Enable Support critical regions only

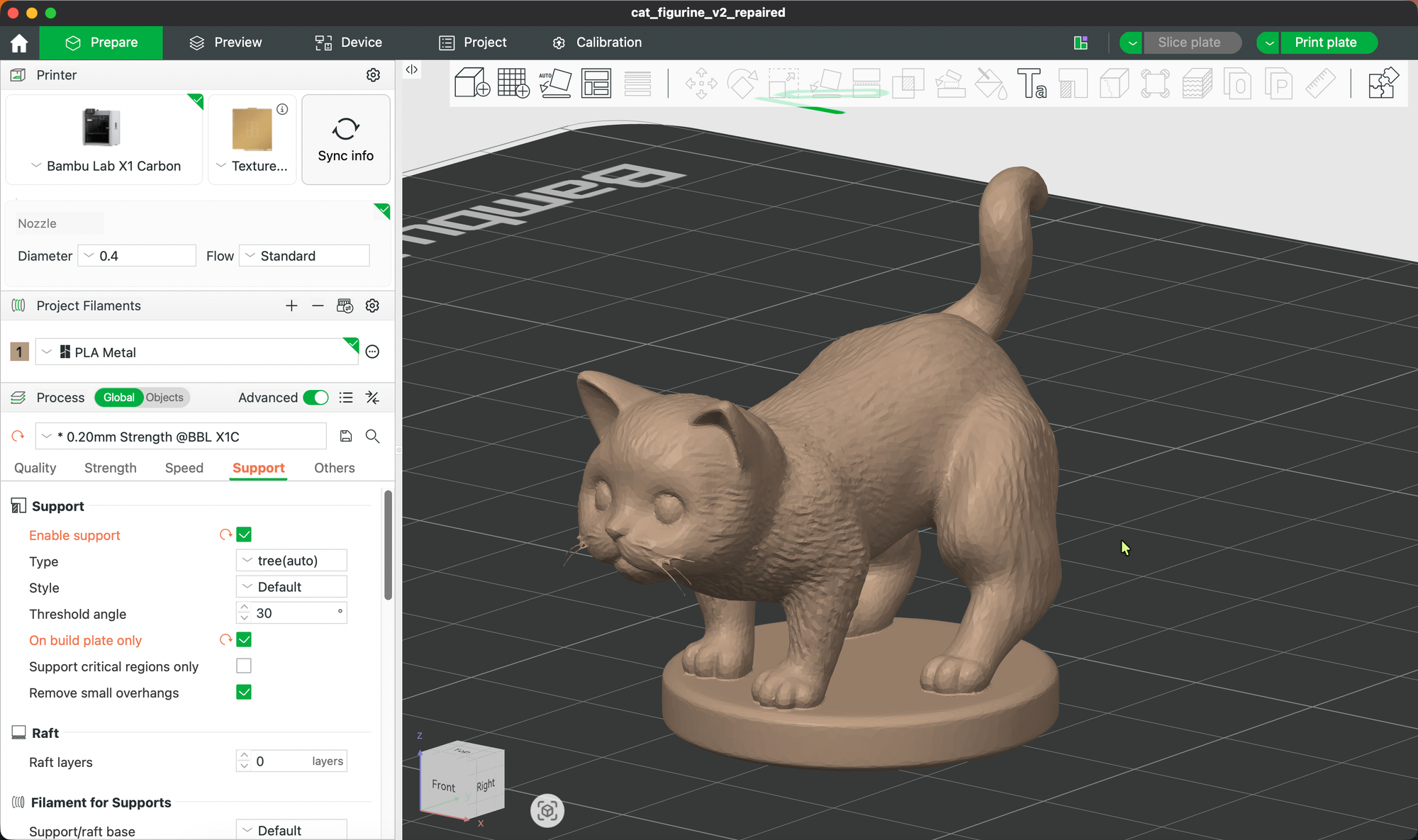coord(244,666)
